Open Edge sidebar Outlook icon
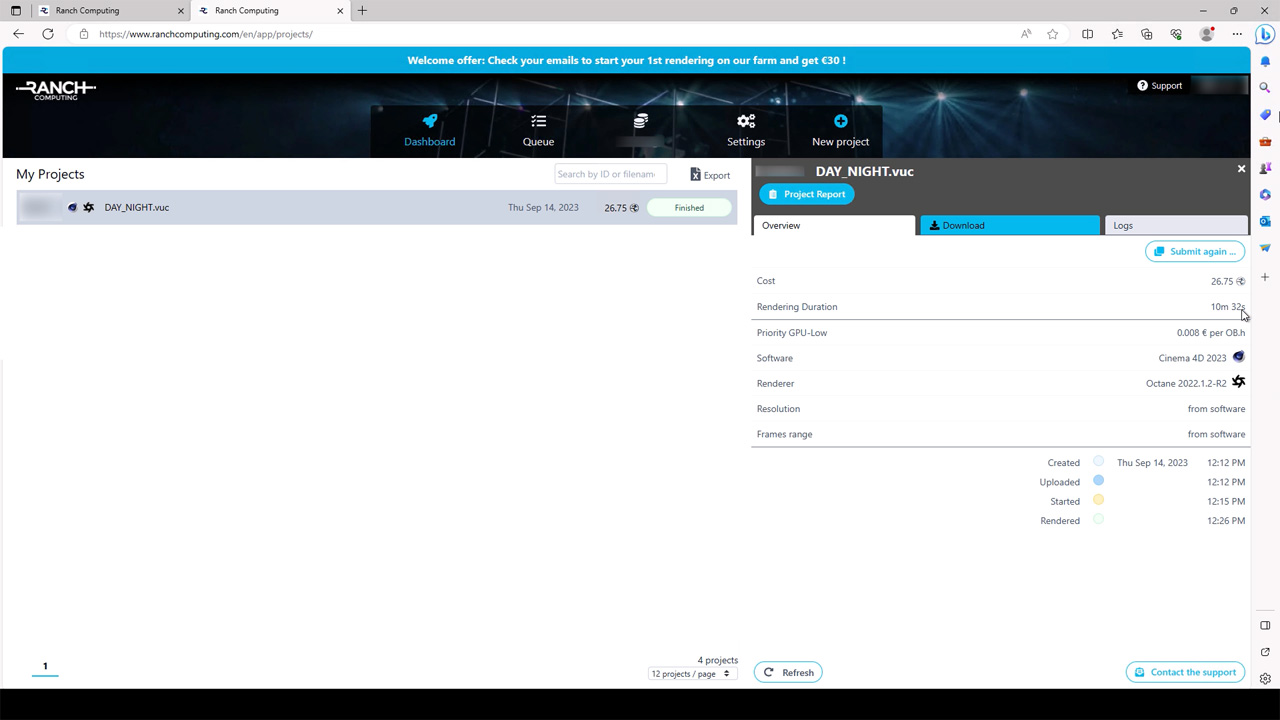The width and height of the screenshot is (1280, 720). (x=1265, y=221)
